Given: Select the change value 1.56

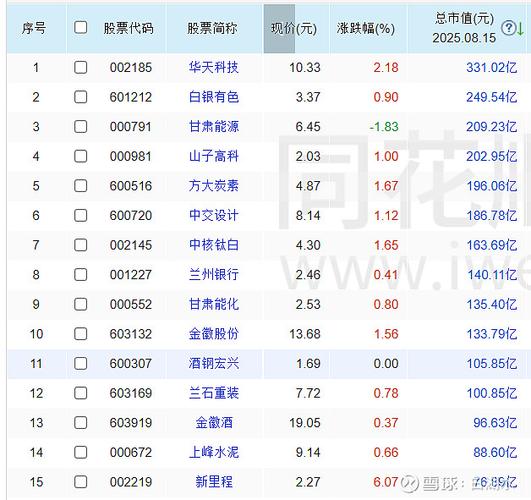Looking at the screenshot, I should pyautogui.click(x=386, y=334).
